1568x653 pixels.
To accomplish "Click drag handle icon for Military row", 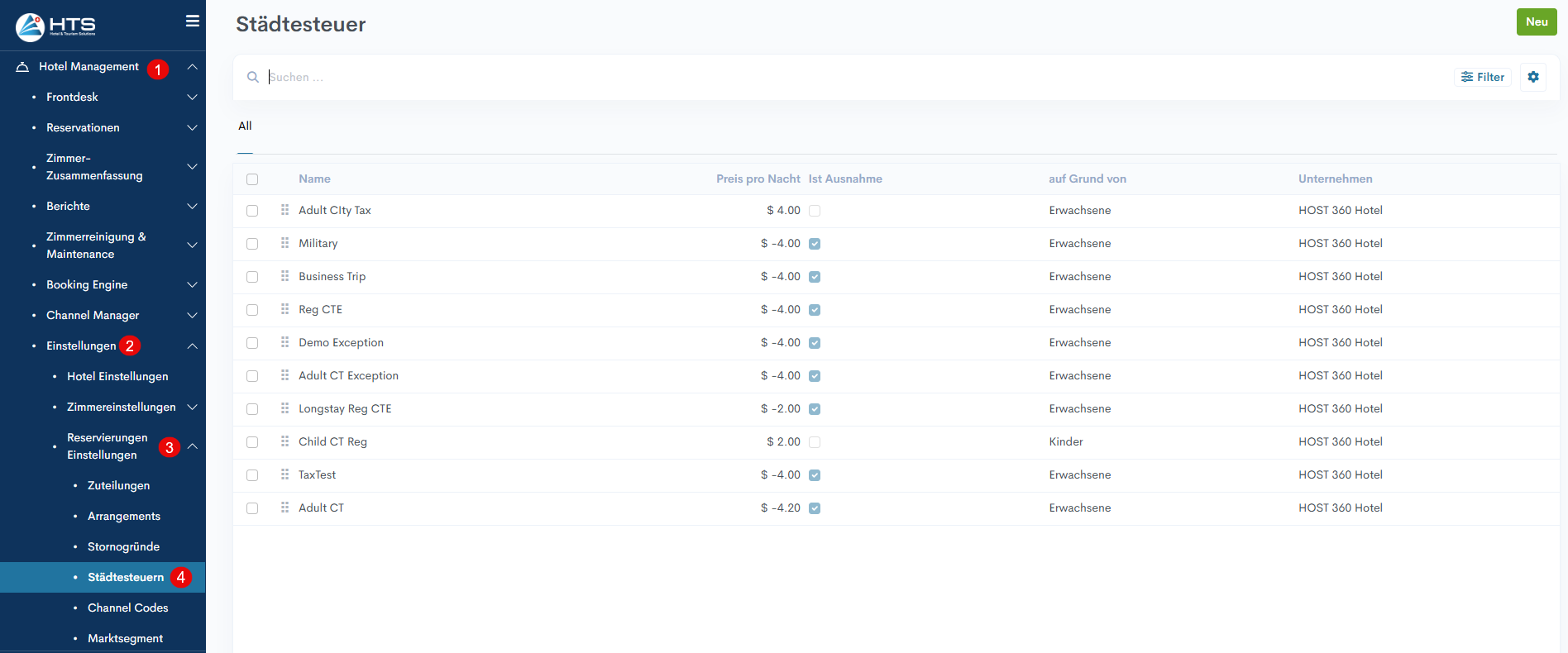I will pos(284,243).
